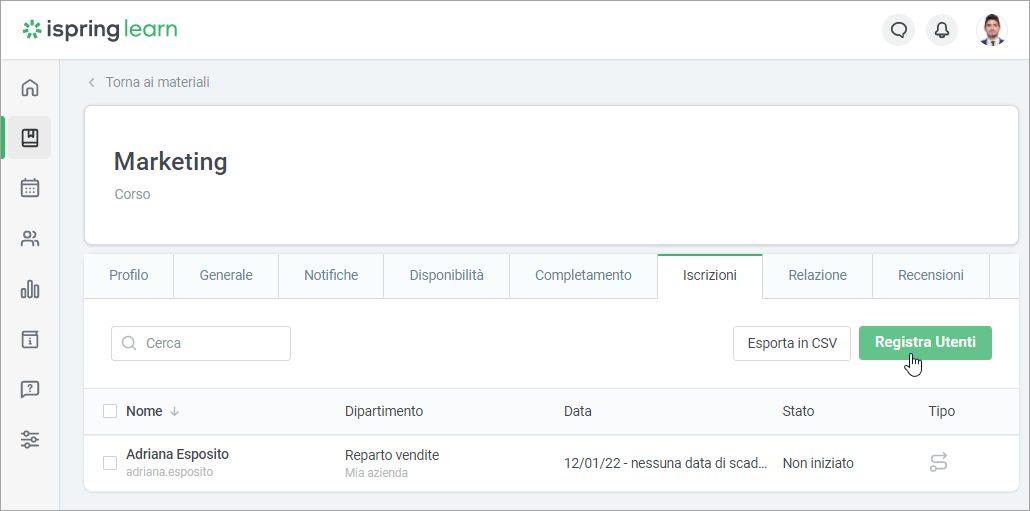Sort by Nome using the arrow
Viewport: 1030px width, 511px height.
coord(175,411)
